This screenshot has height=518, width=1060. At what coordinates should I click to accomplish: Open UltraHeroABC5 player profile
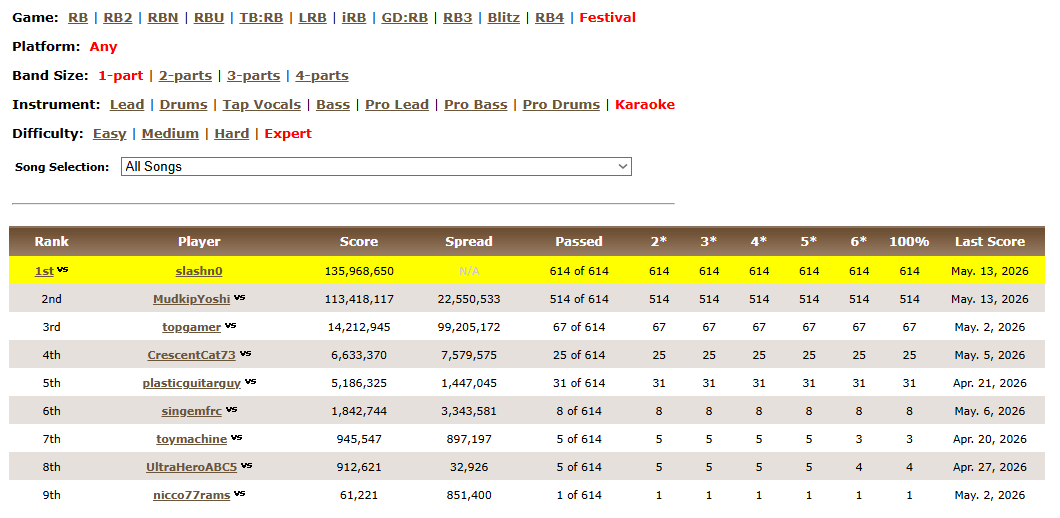coord(191,467)
